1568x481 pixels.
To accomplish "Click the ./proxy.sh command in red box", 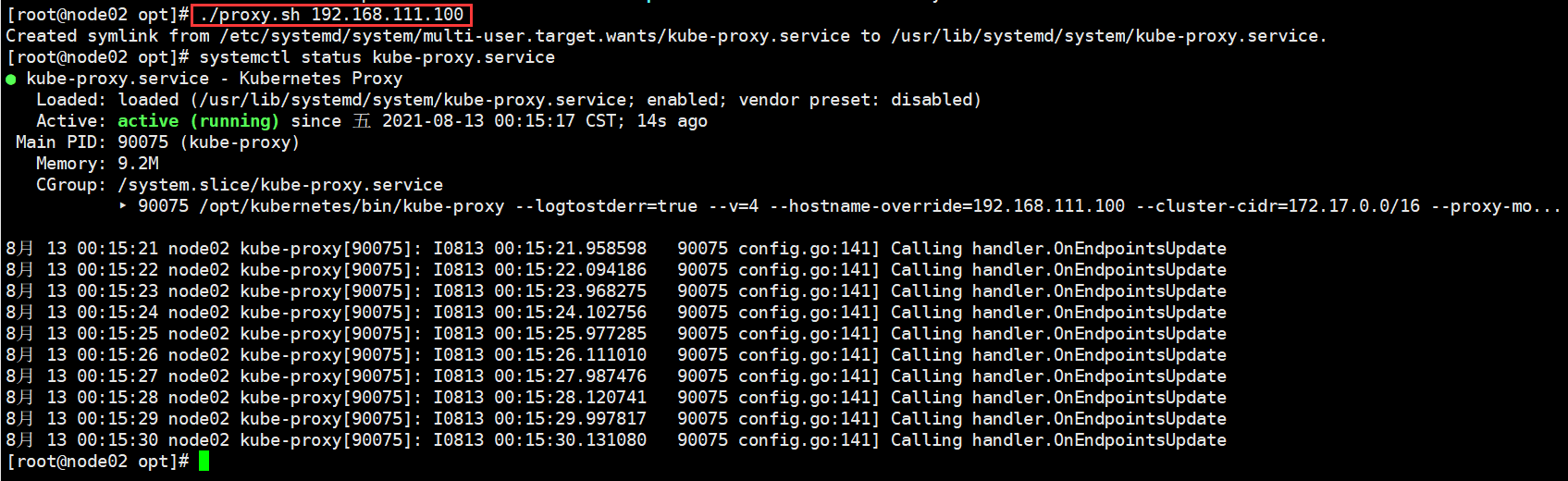I will [250, 14].
